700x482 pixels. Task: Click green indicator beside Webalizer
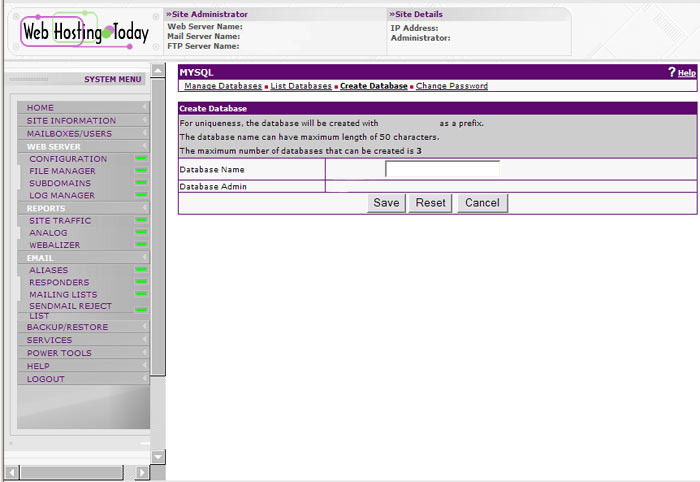[x=141, y=245]
